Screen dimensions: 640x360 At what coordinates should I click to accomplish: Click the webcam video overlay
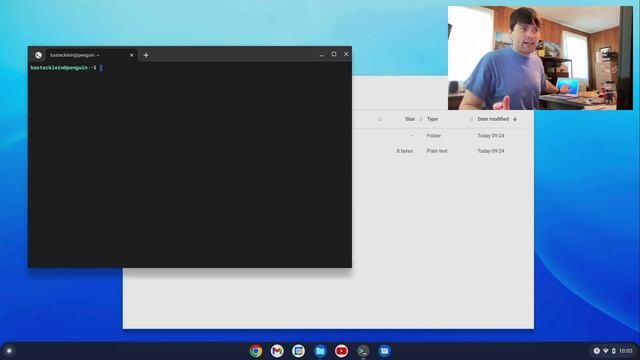[540, 58]
